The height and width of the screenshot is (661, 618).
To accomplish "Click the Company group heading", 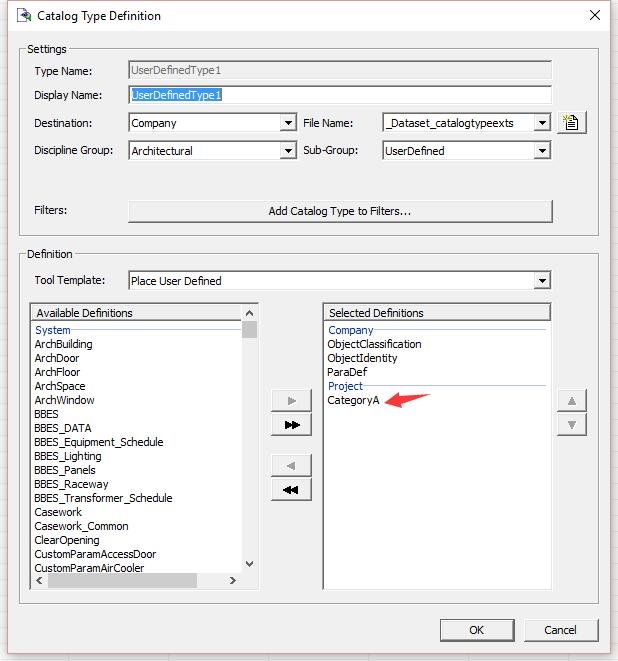I will point(351,330).
